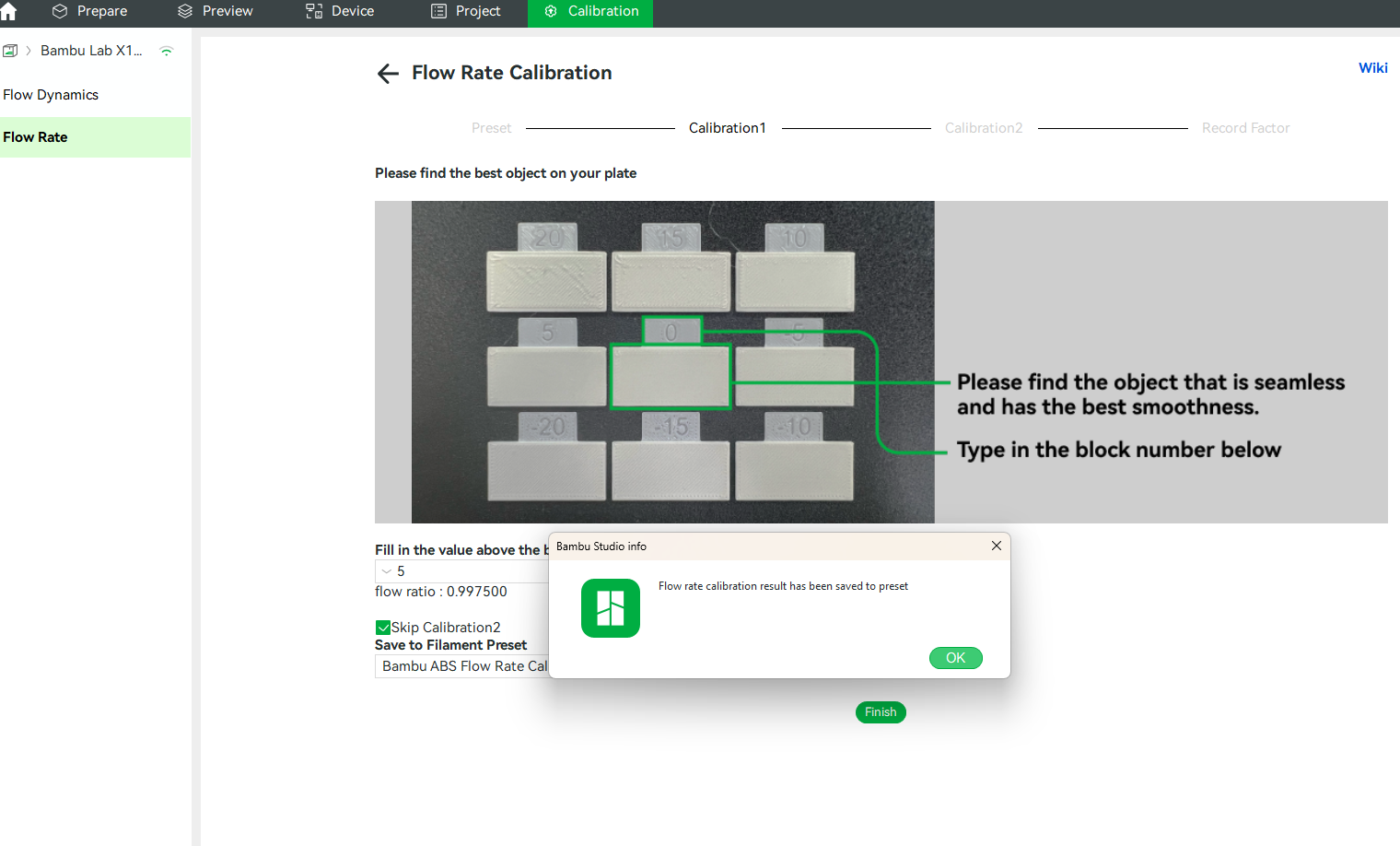Click the Bambu Studio logo in dialog
Image resolution: width=1400 pixels, height=846 pixels.
pyautogui.click(x=611, y=608)
